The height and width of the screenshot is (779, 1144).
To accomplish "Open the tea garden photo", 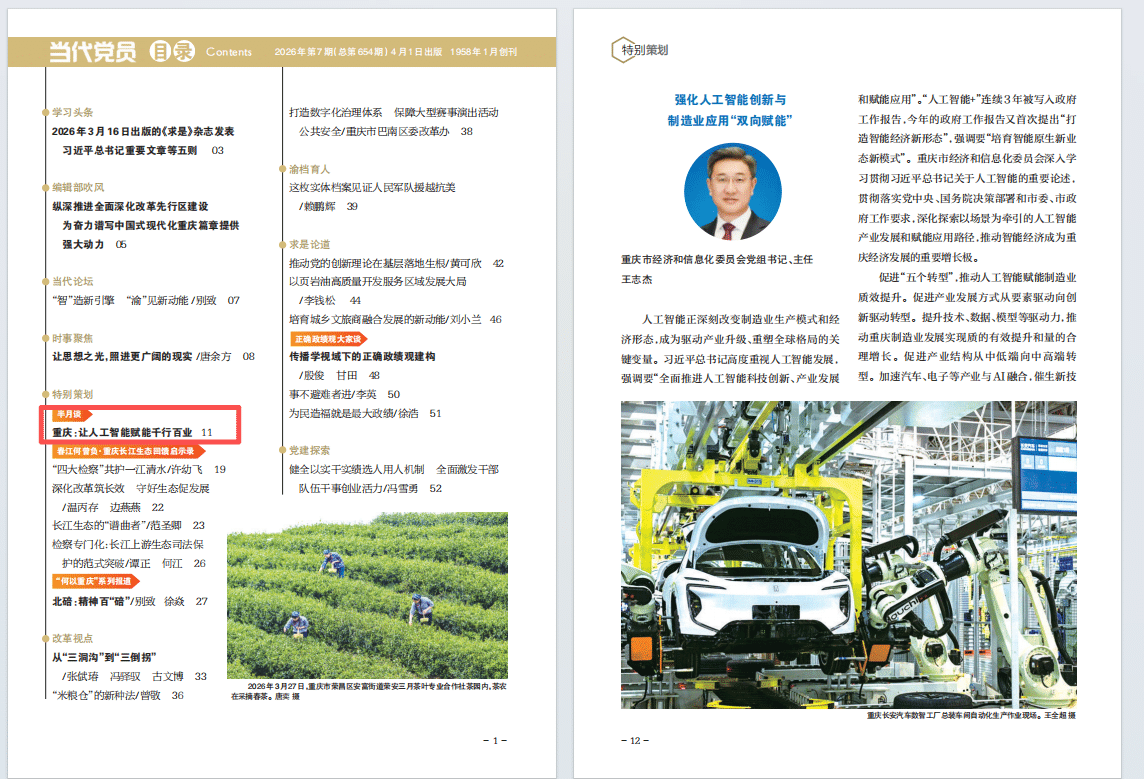I will point(367,596).
